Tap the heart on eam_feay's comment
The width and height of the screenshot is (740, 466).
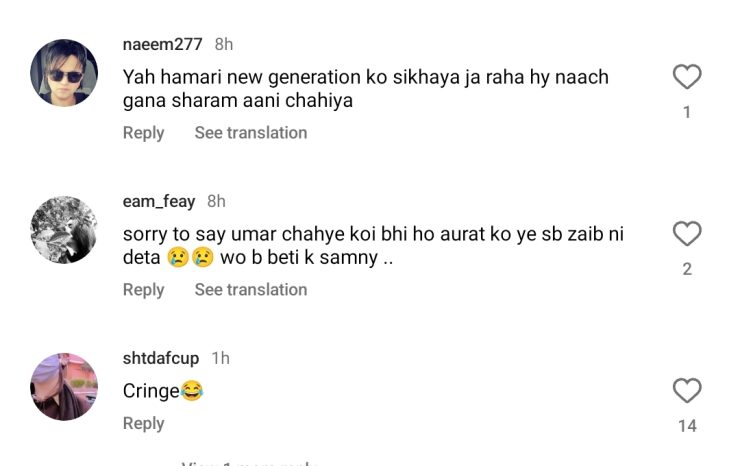[x=687, y=234]
